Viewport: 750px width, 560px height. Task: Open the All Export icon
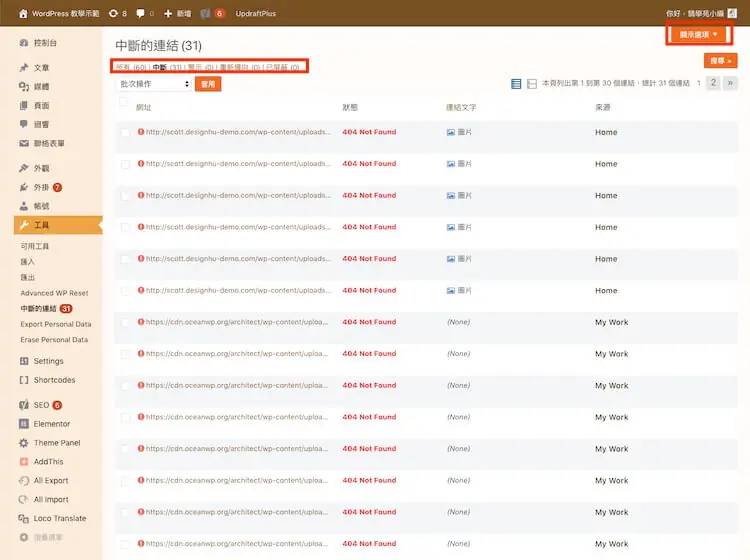(23, 480)
